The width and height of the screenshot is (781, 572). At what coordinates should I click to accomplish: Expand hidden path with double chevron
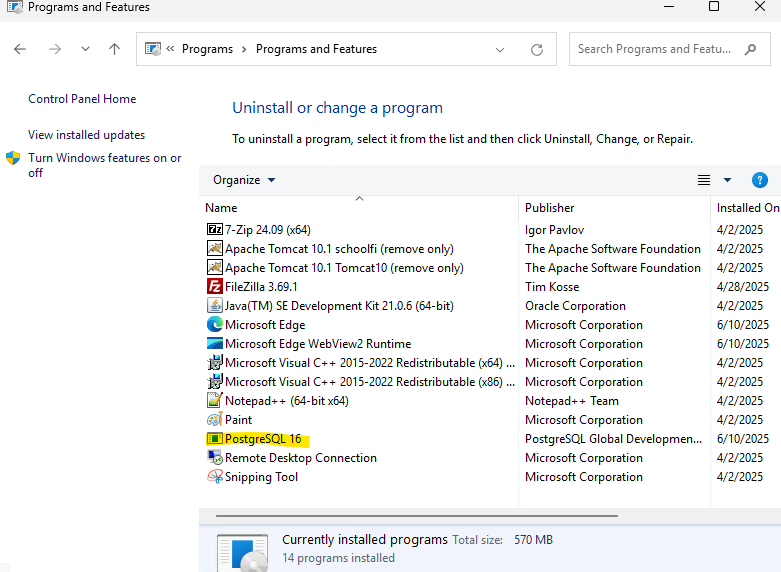(x=170, y=49)
